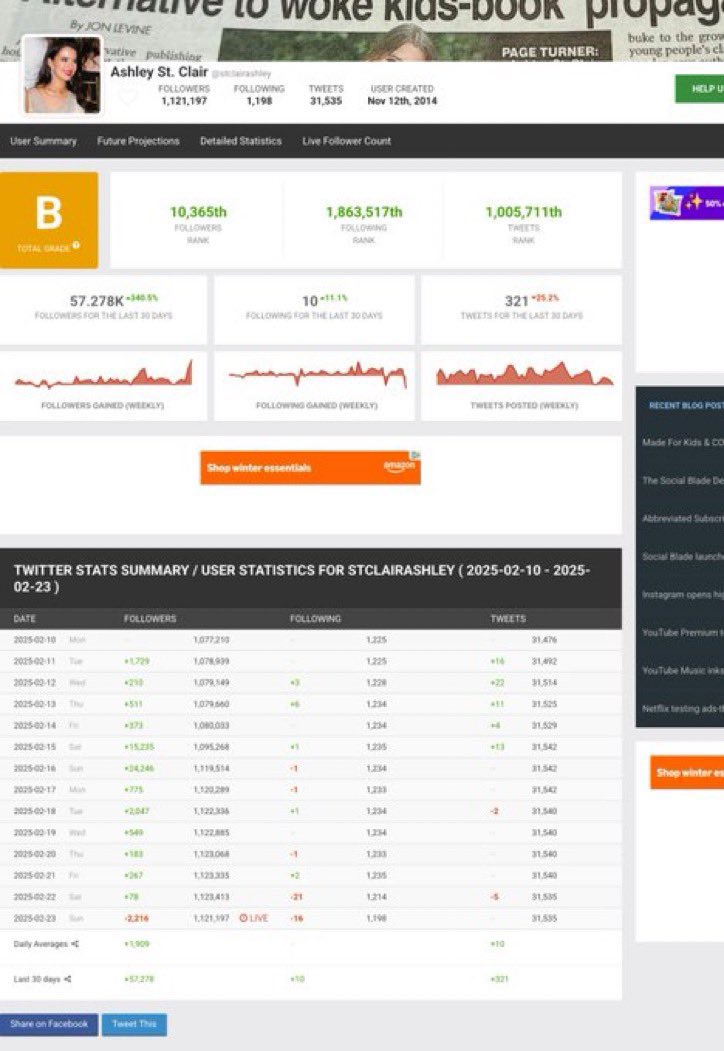Click the 1,863,517th following rank

point(364,212)
